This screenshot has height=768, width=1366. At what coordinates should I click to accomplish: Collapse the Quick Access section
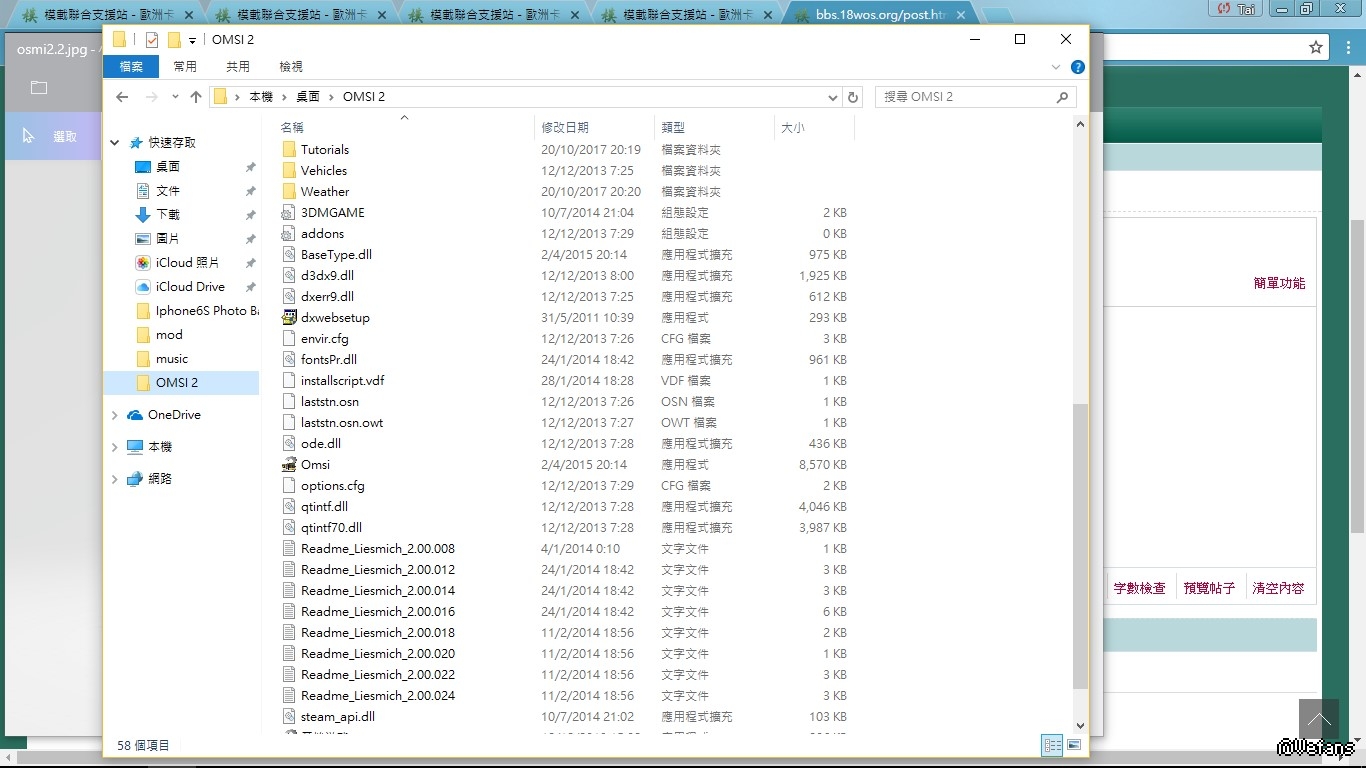tap(115, 143)
